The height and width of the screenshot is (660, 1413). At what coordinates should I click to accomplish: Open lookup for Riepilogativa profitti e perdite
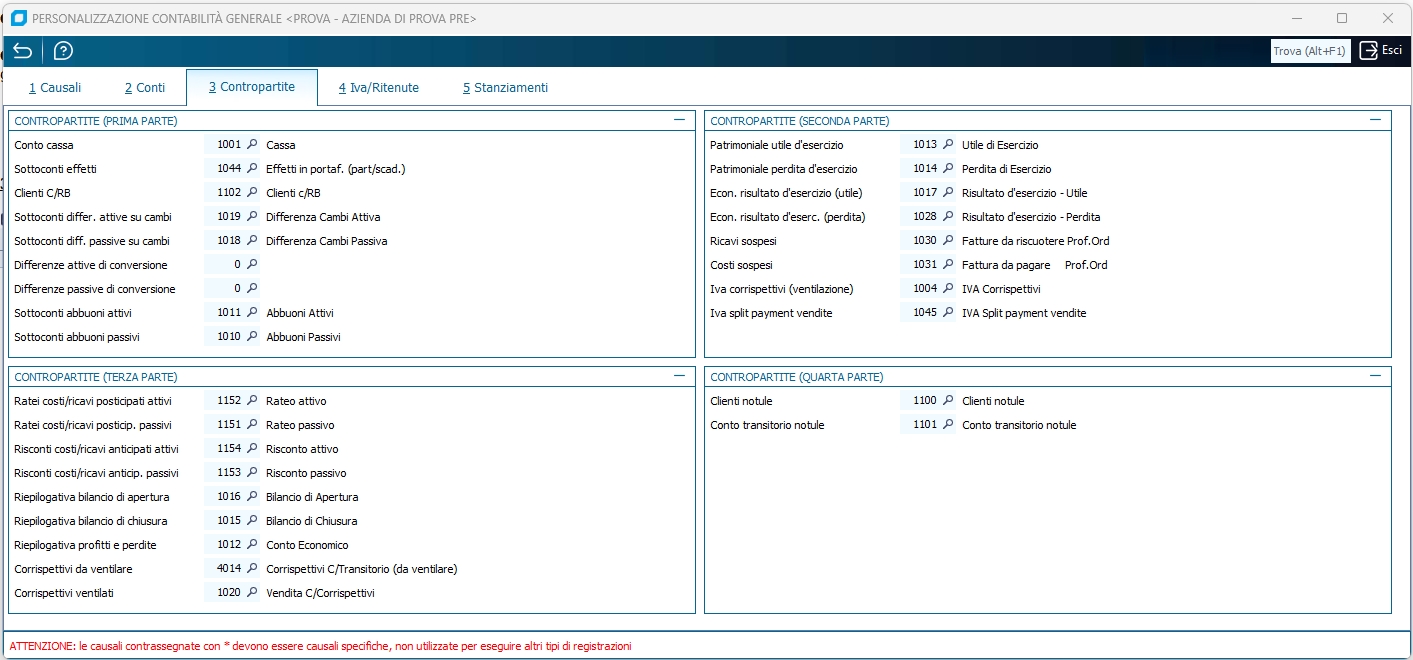coord(253,545)
